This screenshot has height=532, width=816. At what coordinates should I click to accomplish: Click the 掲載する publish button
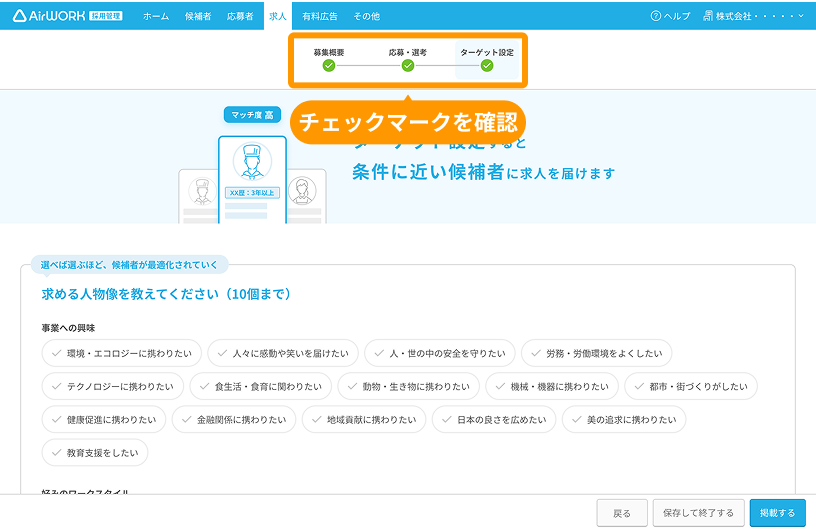coord(777,513)
